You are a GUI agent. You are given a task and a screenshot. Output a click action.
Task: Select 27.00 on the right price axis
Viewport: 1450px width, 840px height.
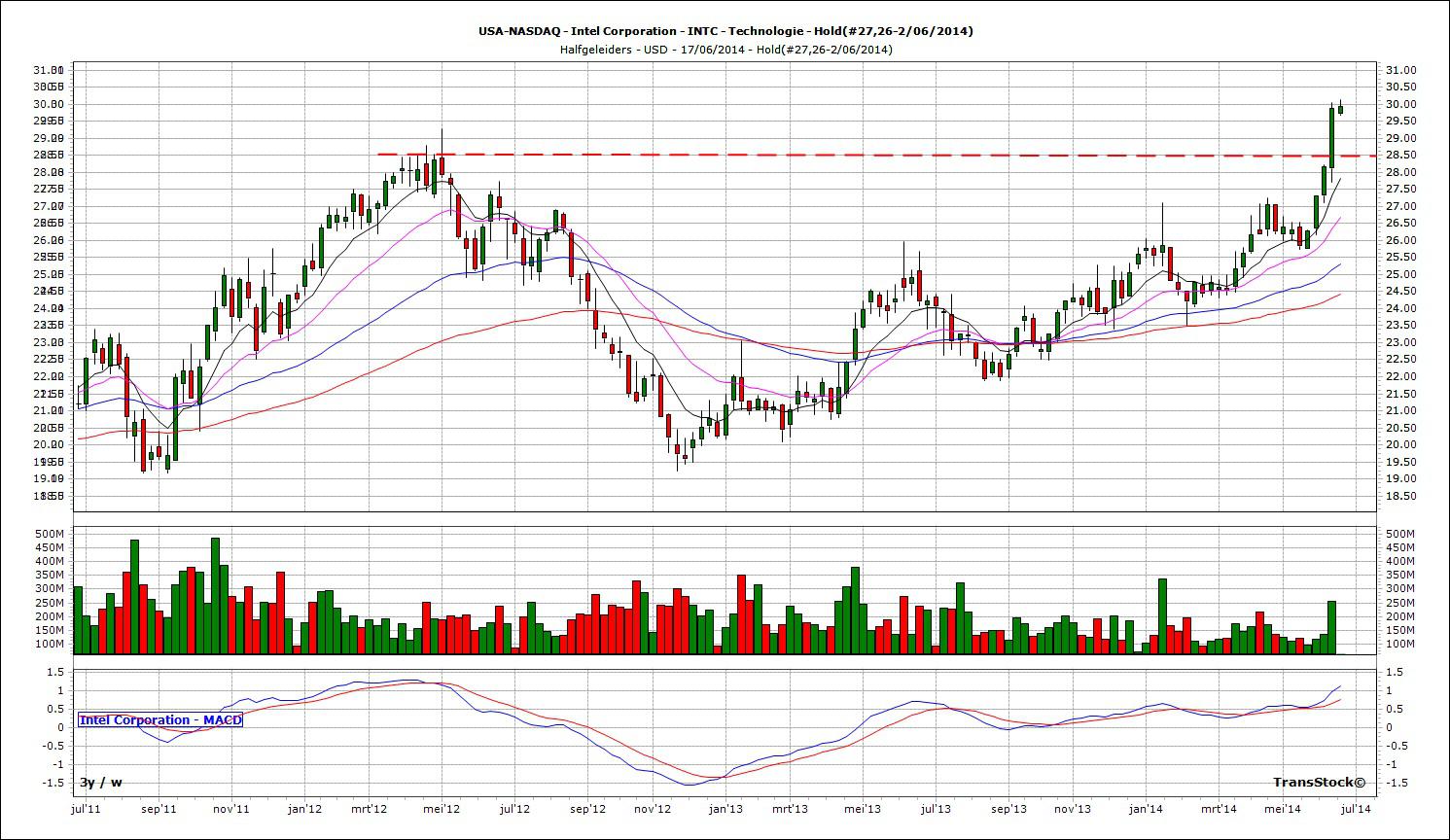(1400, 206)
